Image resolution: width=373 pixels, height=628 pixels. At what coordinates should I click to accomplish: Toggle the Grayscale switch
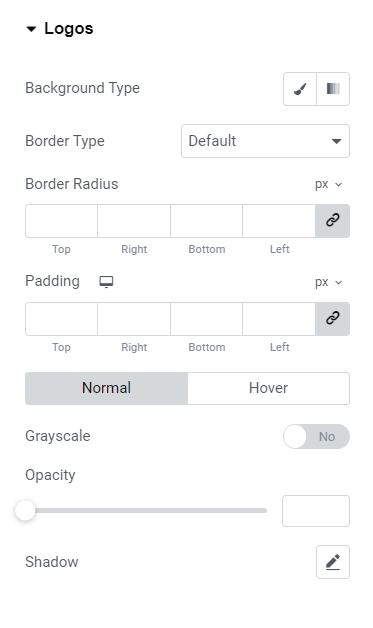tap(316, 436)
